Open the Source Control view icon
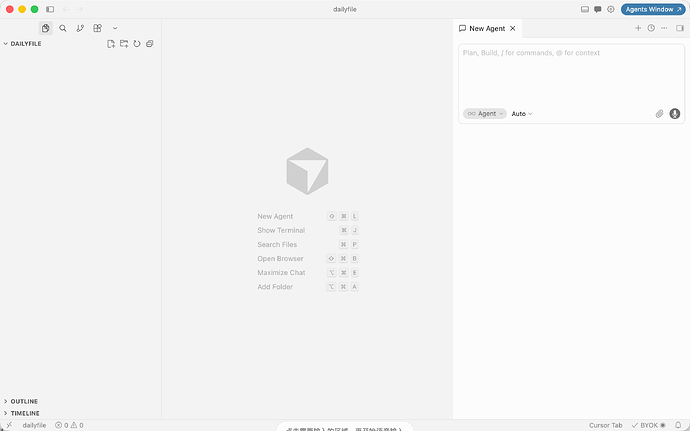Viewport: 690px width, 431px height. pyautogui.click(x=80, y=28)
